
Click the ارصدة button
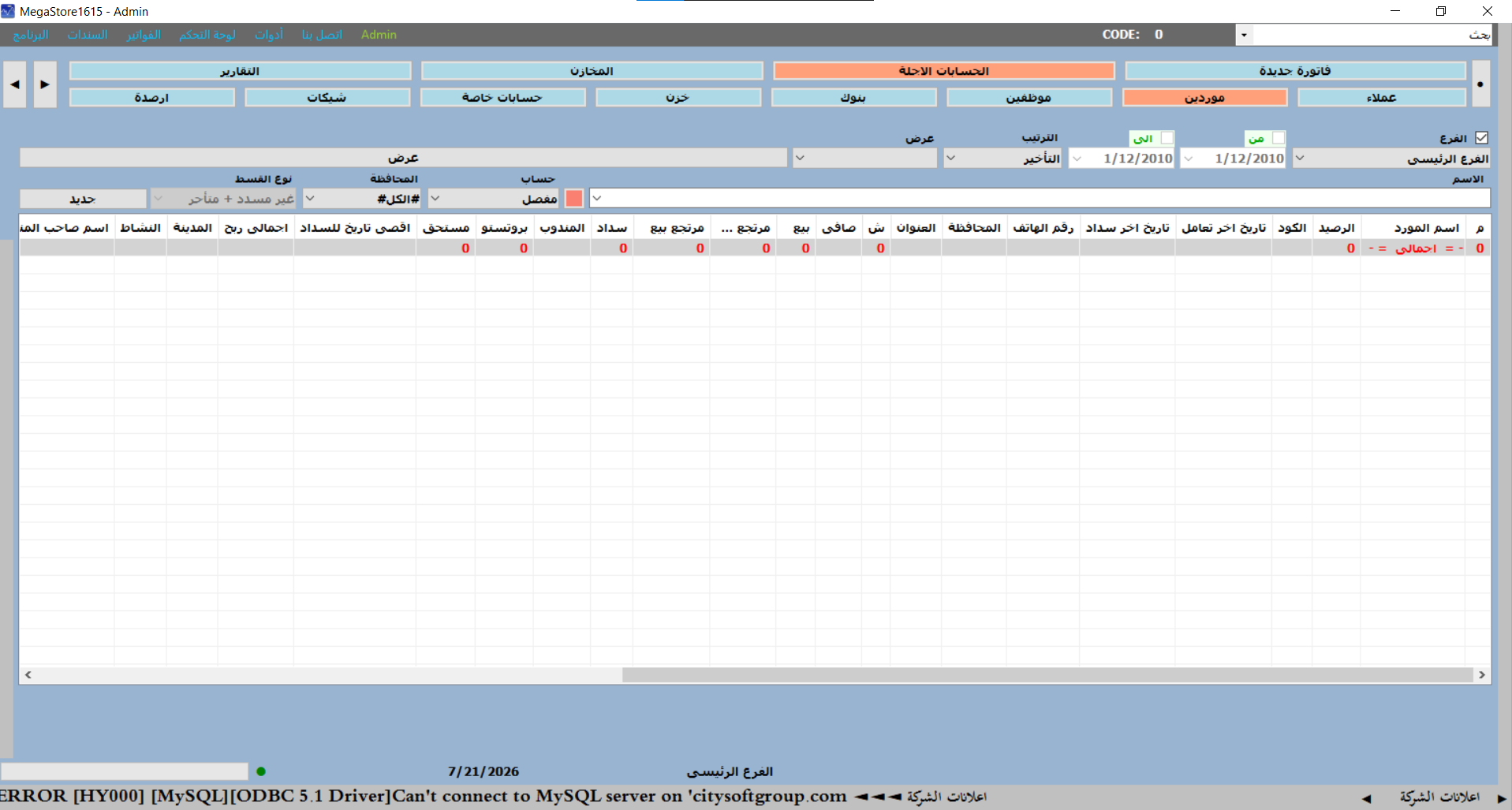152,98
